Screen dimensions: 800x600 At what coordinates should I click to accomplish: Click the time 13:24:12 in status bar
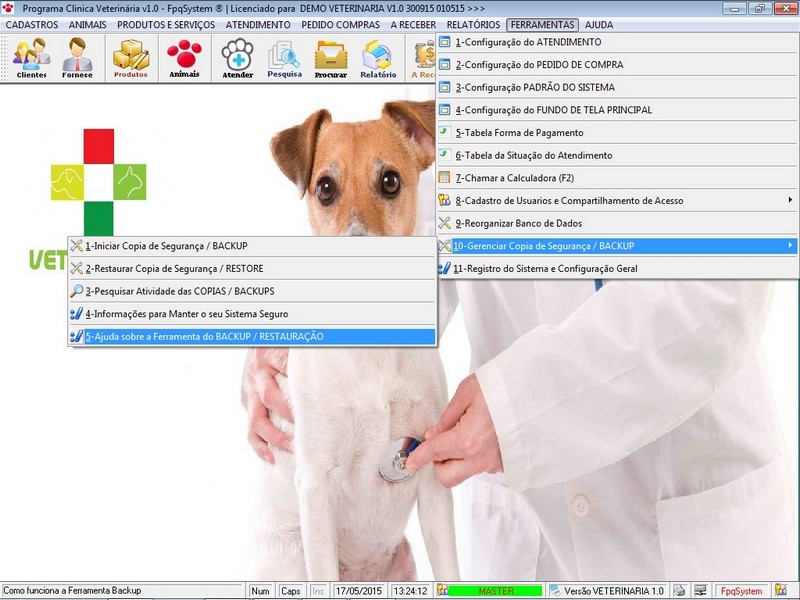click(x=410, y=591)
